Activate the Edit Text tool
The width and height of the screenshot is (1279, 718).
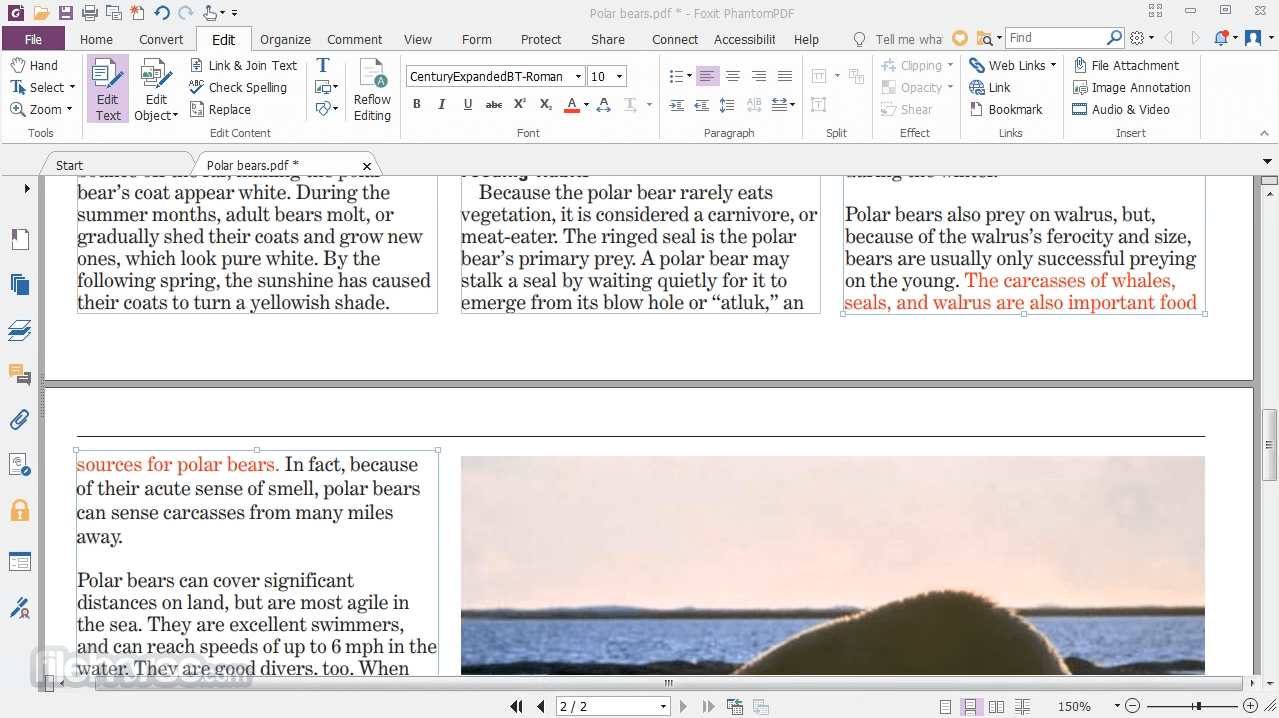[108, 90]
